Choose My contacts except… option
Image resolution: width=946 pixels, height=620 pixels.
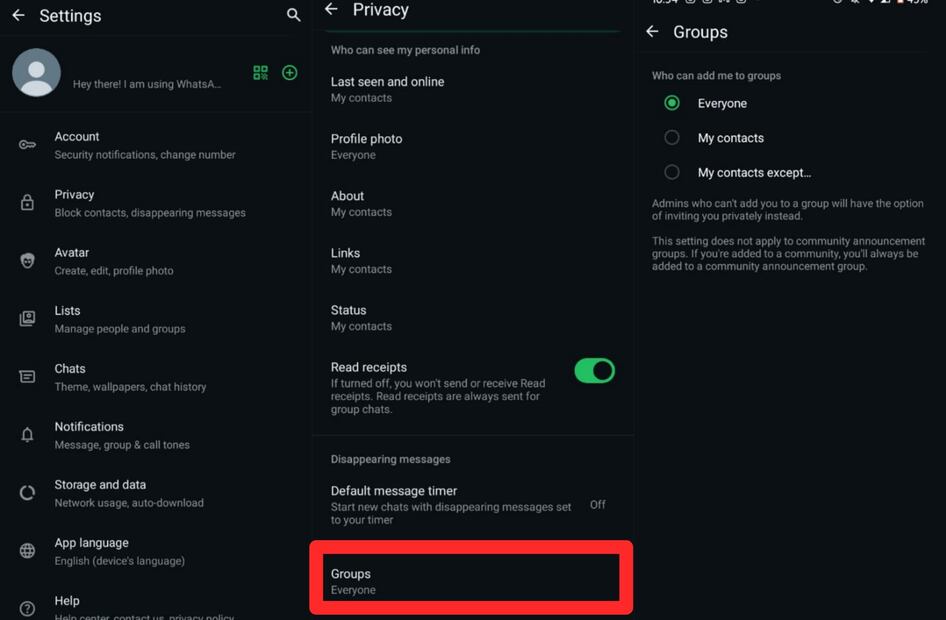pos(672,172)
